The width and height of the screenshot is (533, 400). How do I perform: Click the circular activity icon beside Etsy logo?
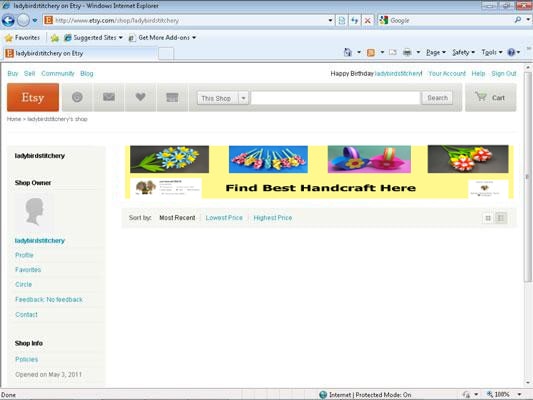pos(77,98)
